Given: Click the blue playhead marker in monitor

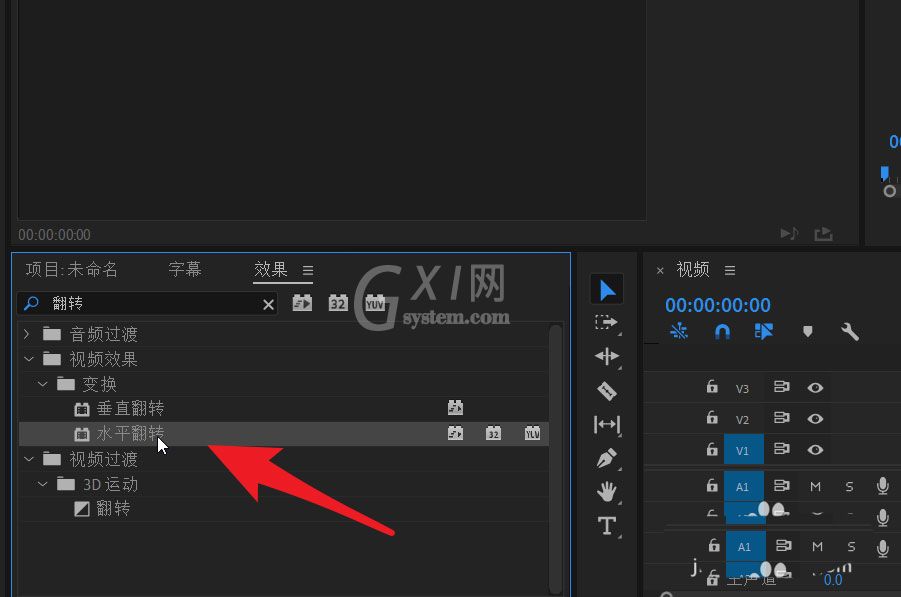Looking at the screenshot, I should pos(884,173).
